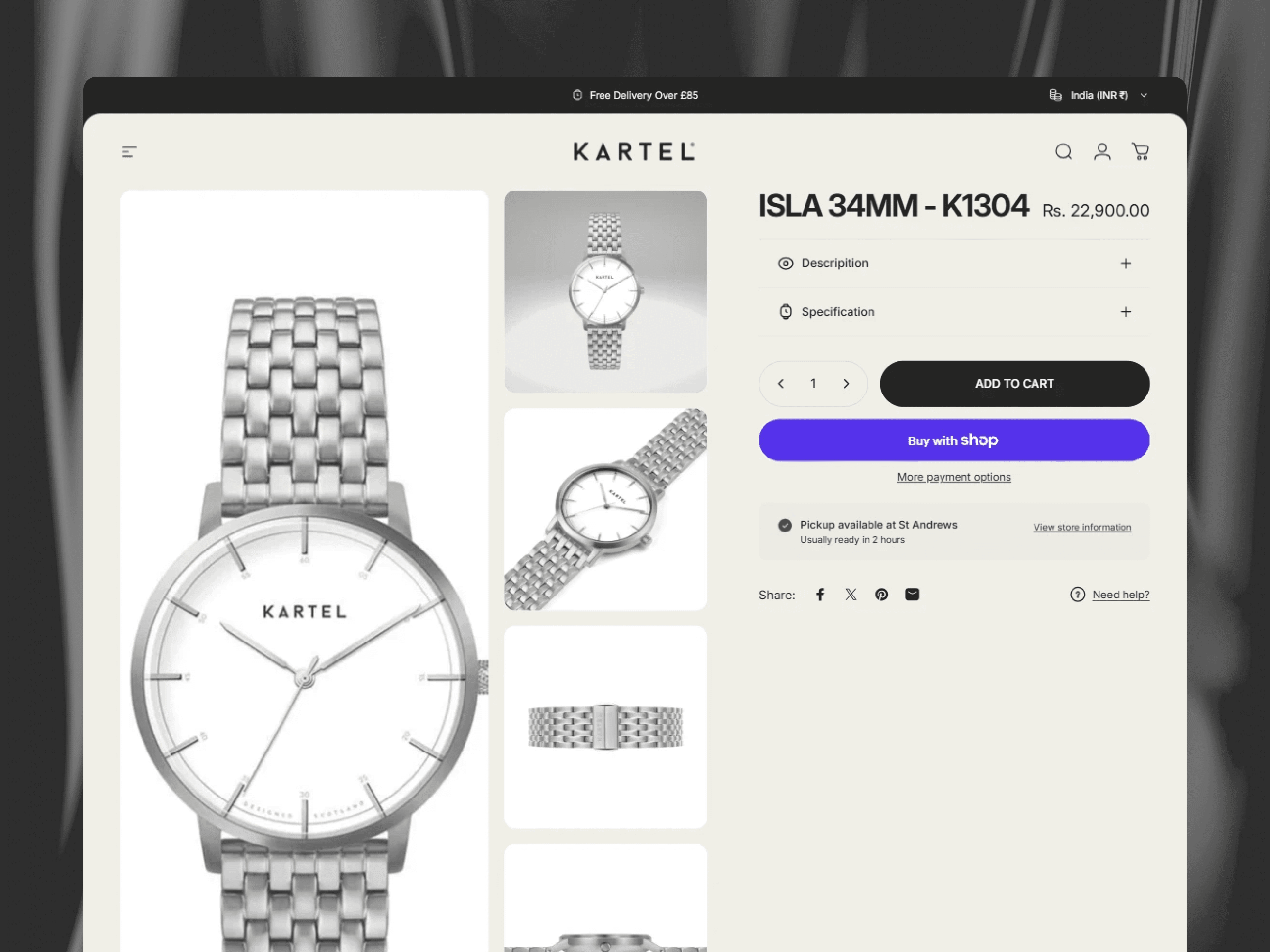Viewport: 1270px width, 952px height.
Task: Open the India (INR ₹) currency dropdown
Action: (1098, 95)
